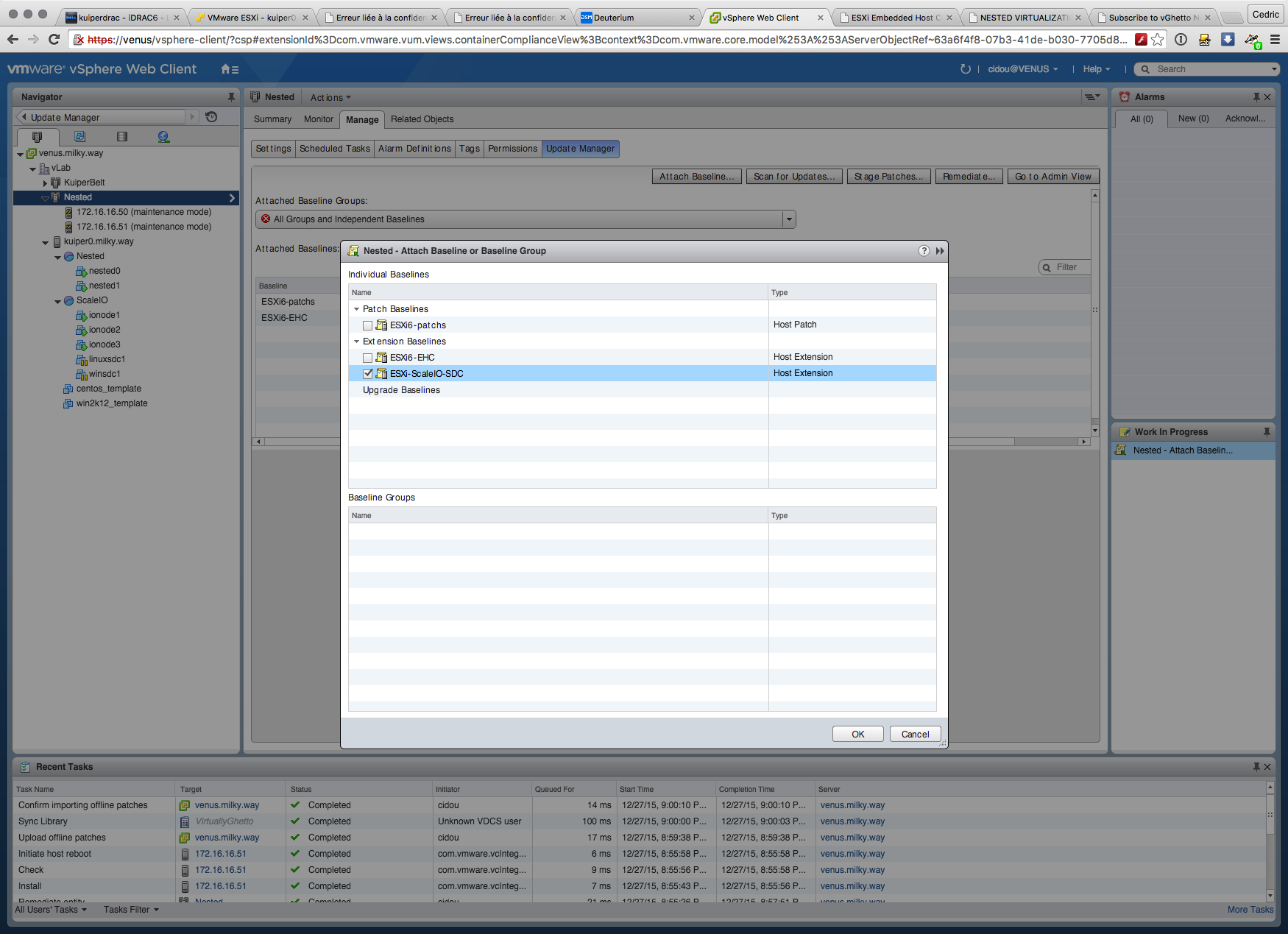Click the refresh icon in the header
This screenshot has height=934, width=1288.
pos(965,69)
